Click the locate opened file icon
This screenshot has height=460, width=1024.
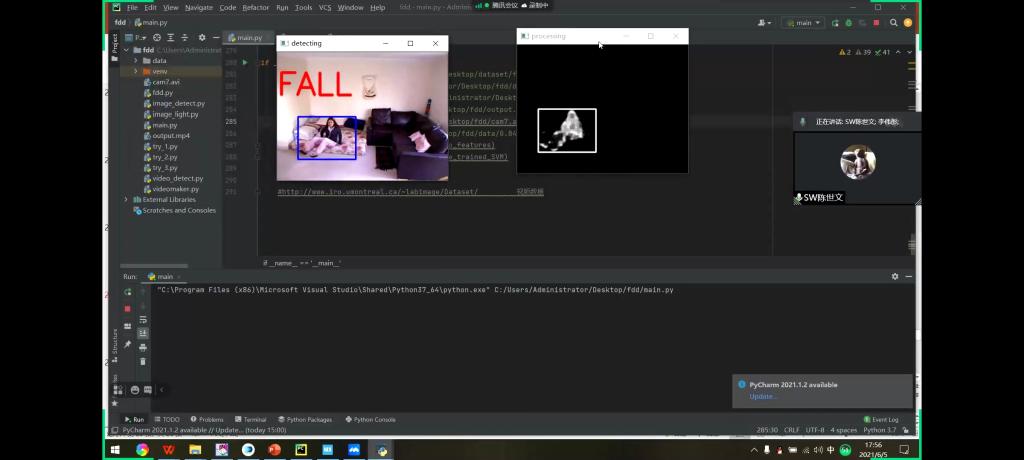click(x=157, y=38)
